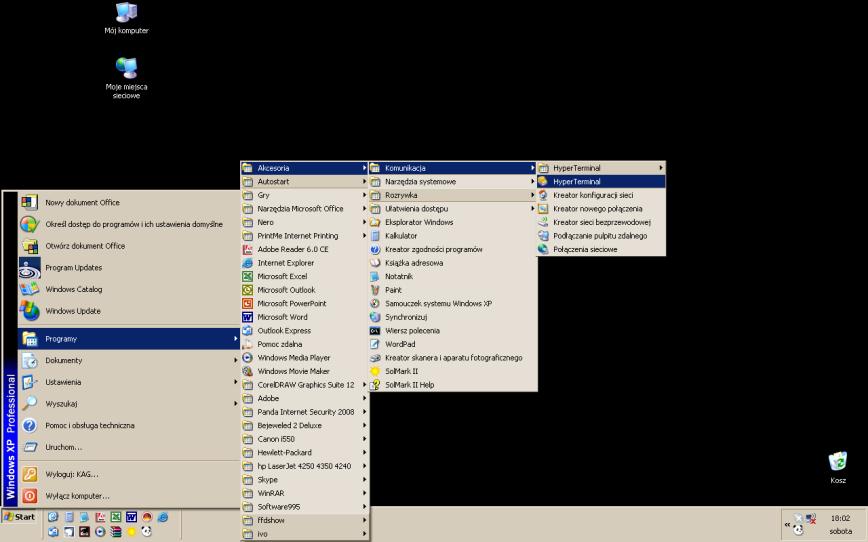Click the Adobe Reader 6.0 CE icon

click(x=247, y=250)
